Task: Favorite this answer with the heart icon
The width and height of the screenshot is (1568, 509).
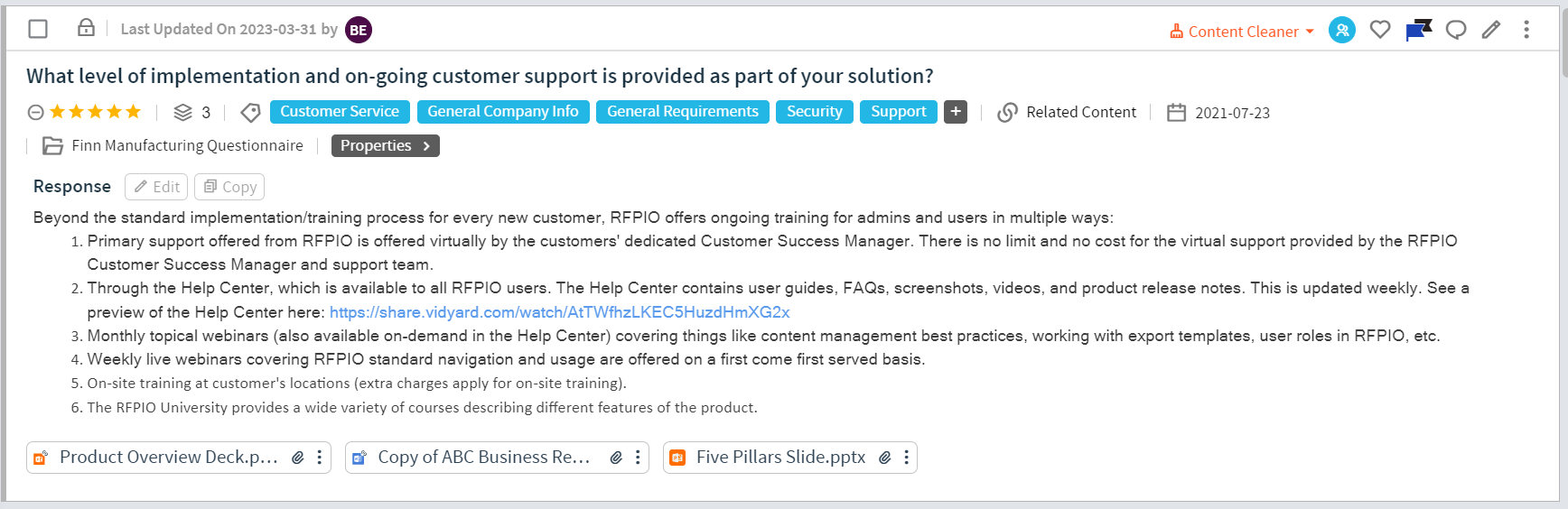Action: 1380,30
